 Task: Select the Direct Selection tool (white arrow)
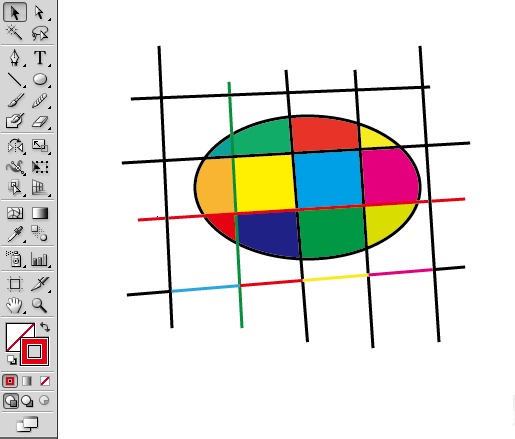tap(40, 13)
